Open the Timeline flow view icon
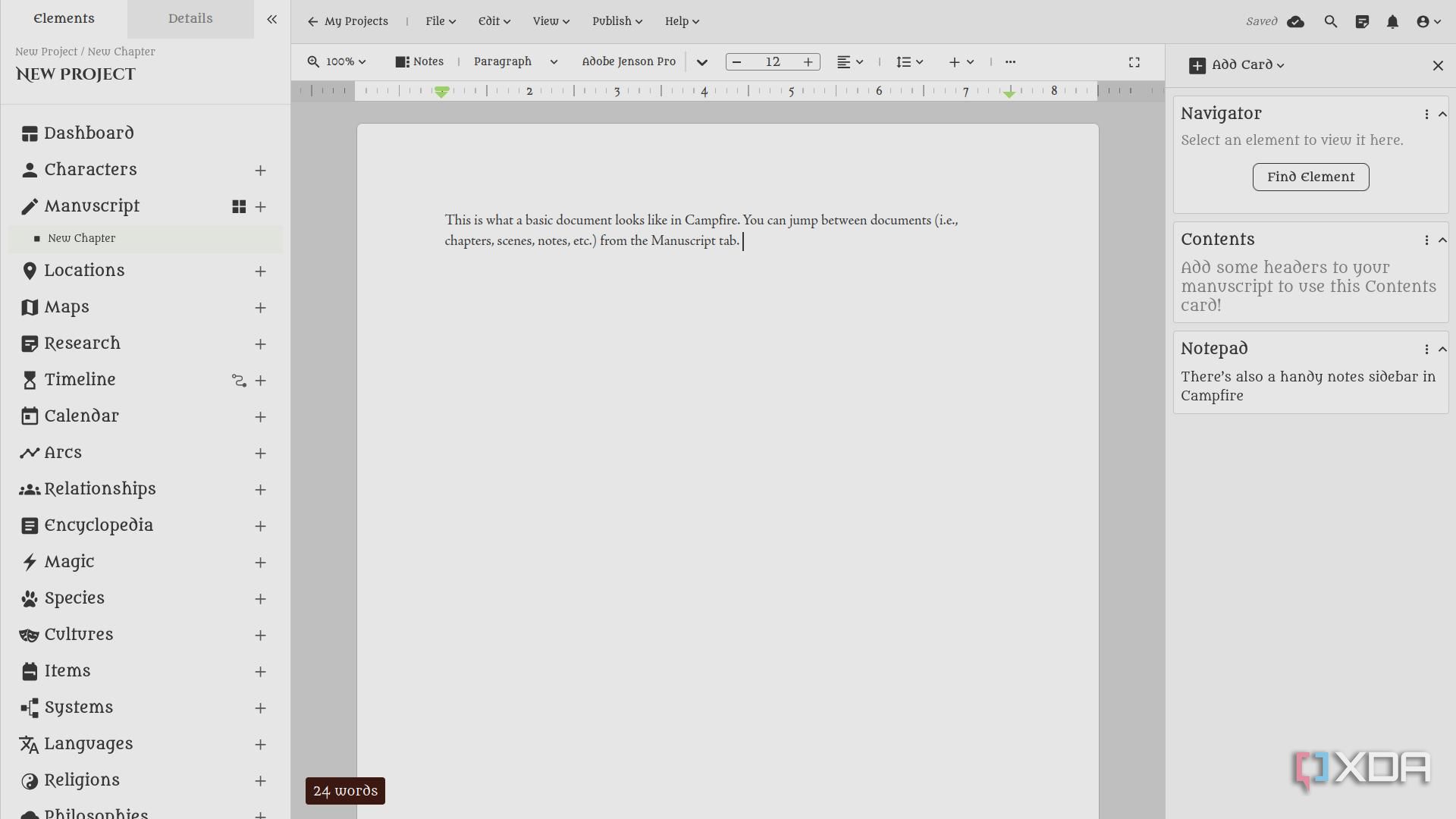The height and width of the screenshot is (819, 1456). coord(239,381)
